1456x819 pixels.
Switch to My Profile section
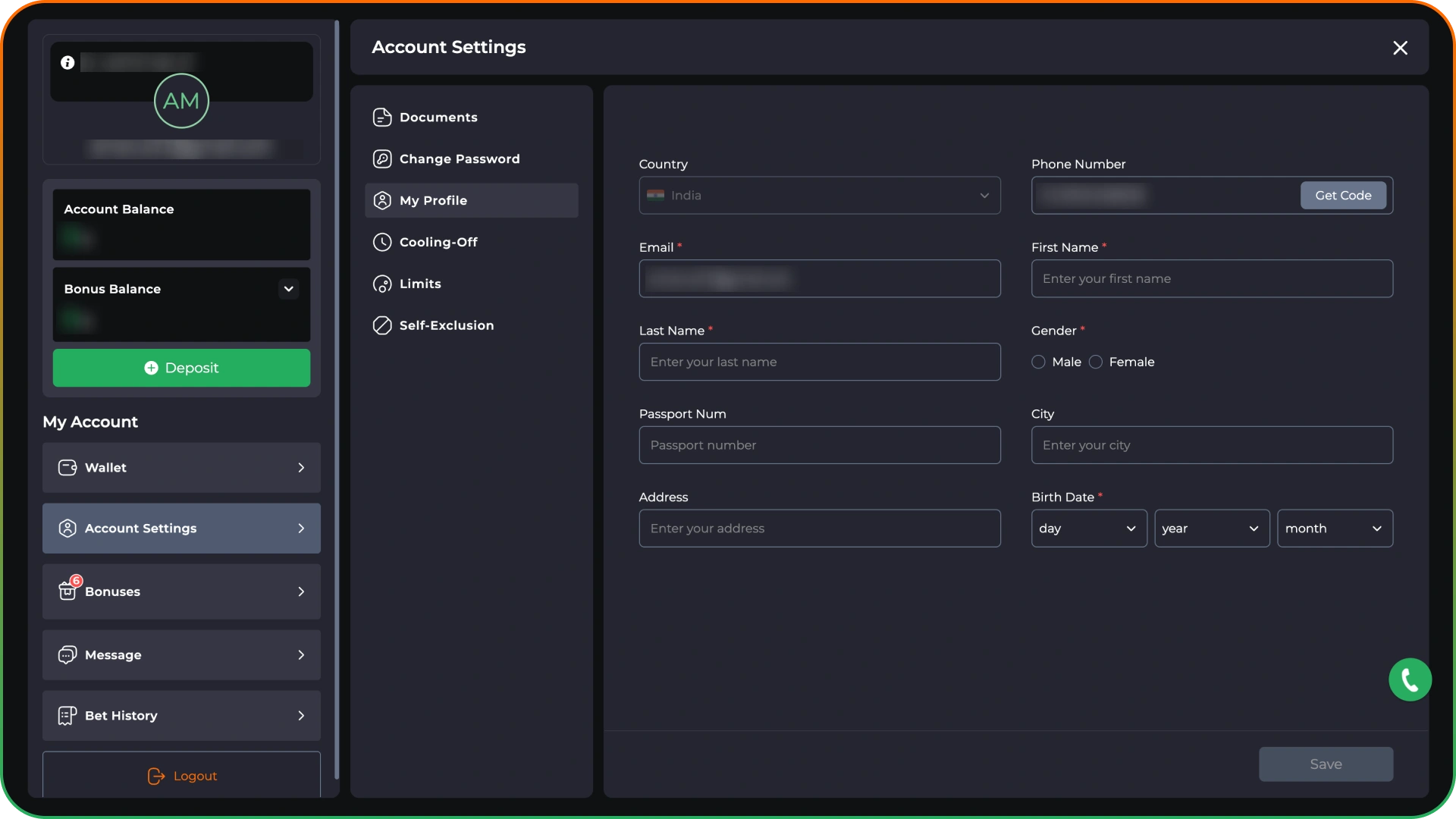tap(471, 201)
